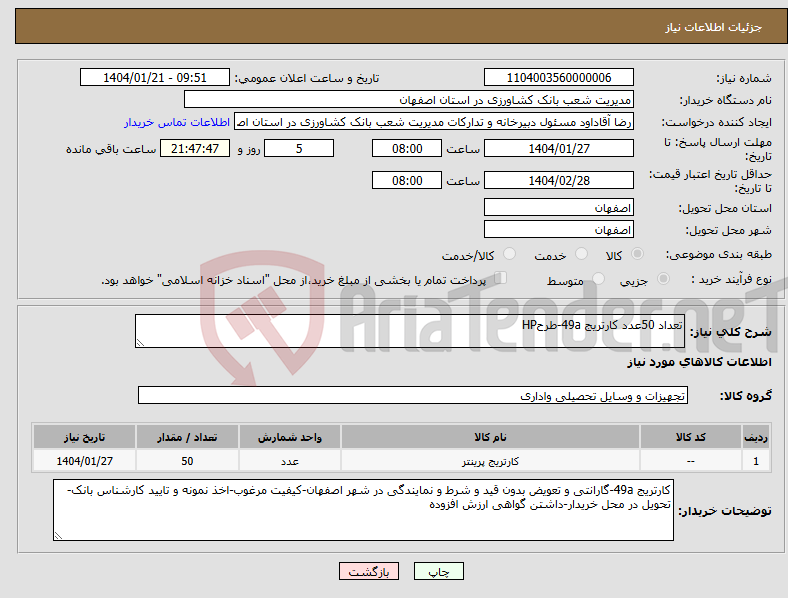Click the اطلاعات کالاهای مورد نیاز section heading
788x598 pixels.
[x=699, y=362]
